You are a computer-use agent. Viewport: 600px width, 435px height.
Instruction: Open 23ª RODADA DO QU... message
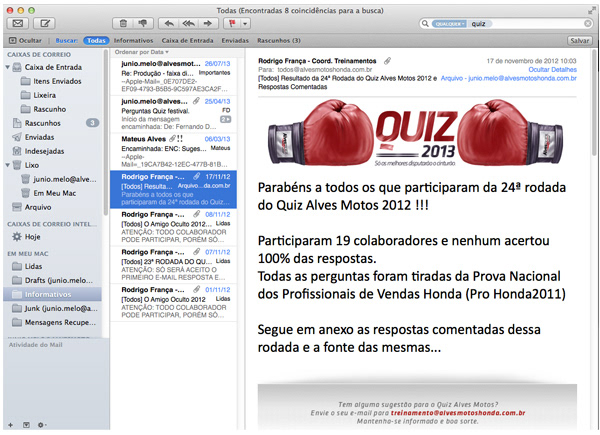pos(174,265)
